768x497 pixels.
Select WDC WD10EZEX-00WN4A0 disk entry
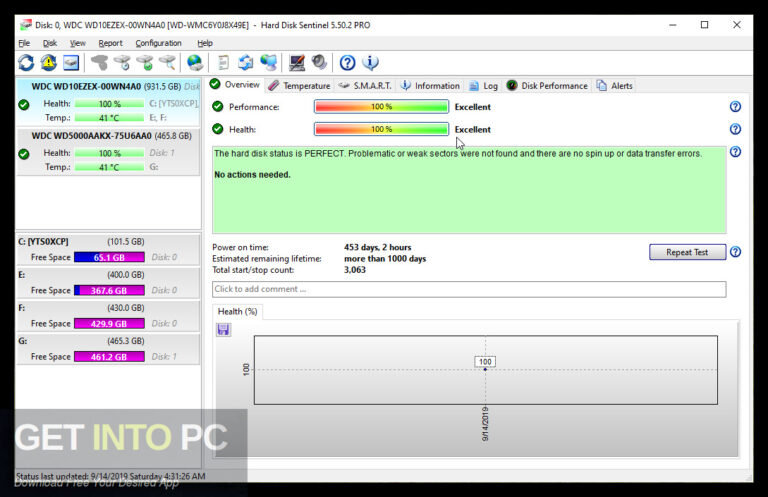point(109,101)
